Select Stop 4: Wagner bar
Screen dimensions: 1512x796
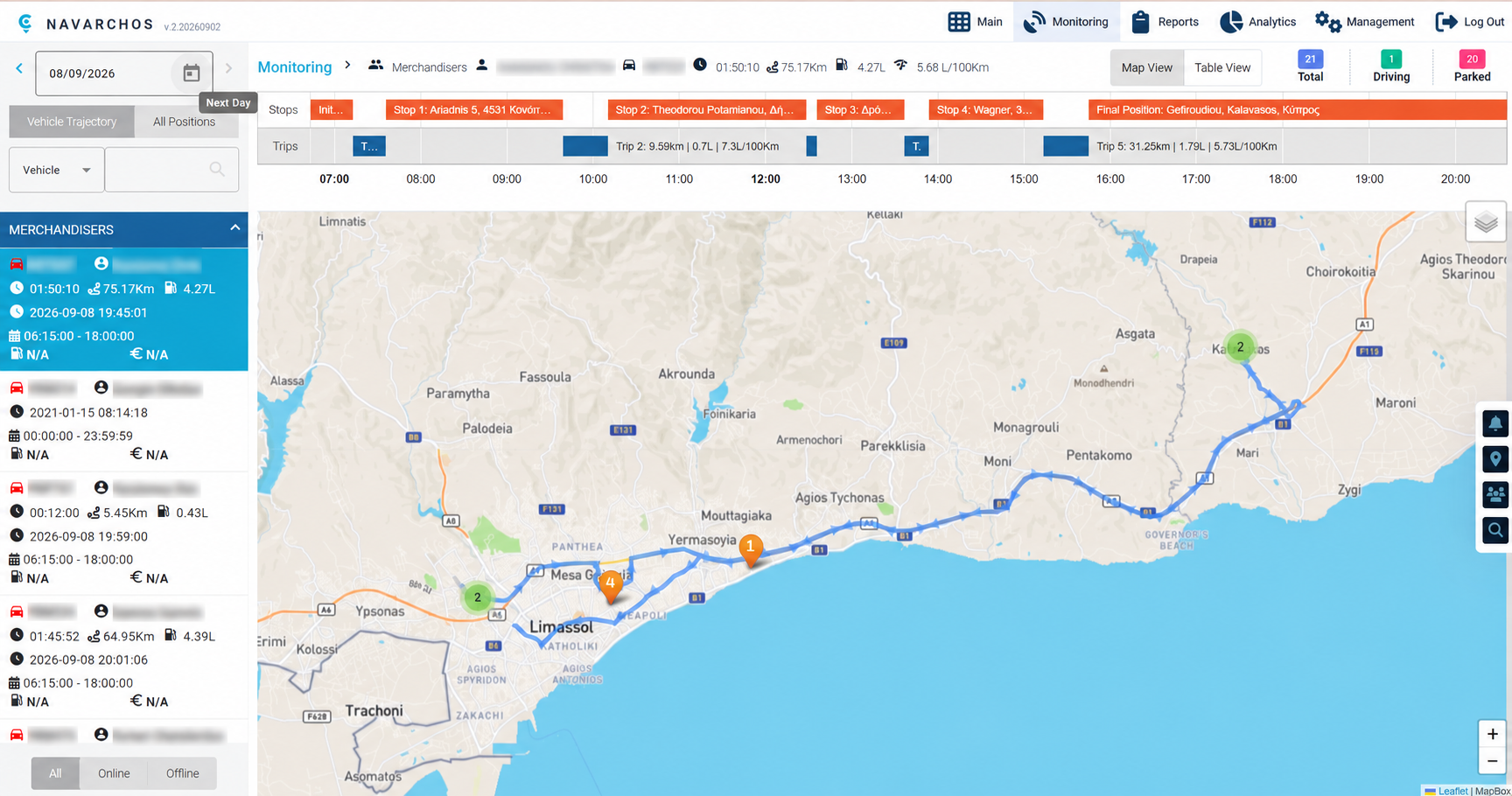(984, 110)
